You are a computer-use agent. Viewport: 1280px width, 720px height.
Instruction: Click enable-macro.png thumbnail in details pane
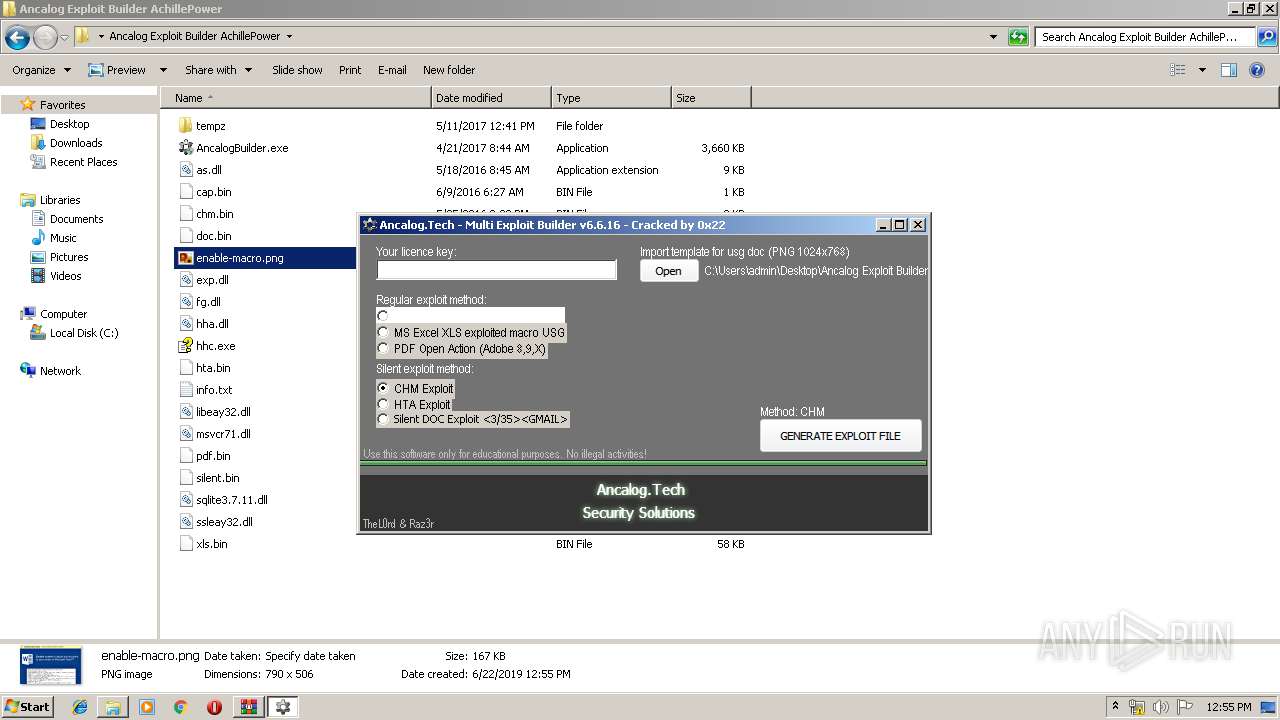tap(50, 666)
